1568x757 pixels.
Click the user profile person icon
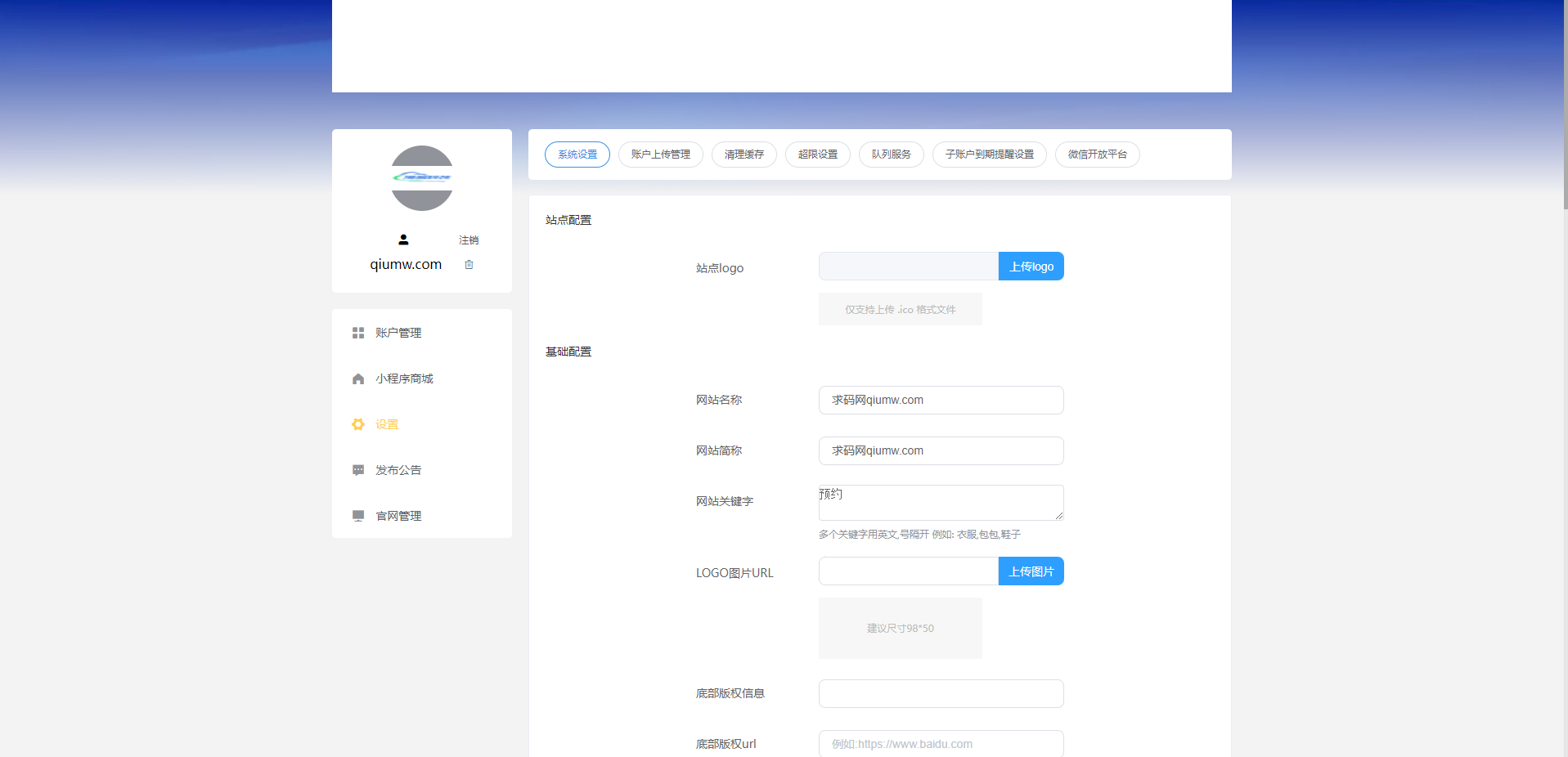(403, 240)
